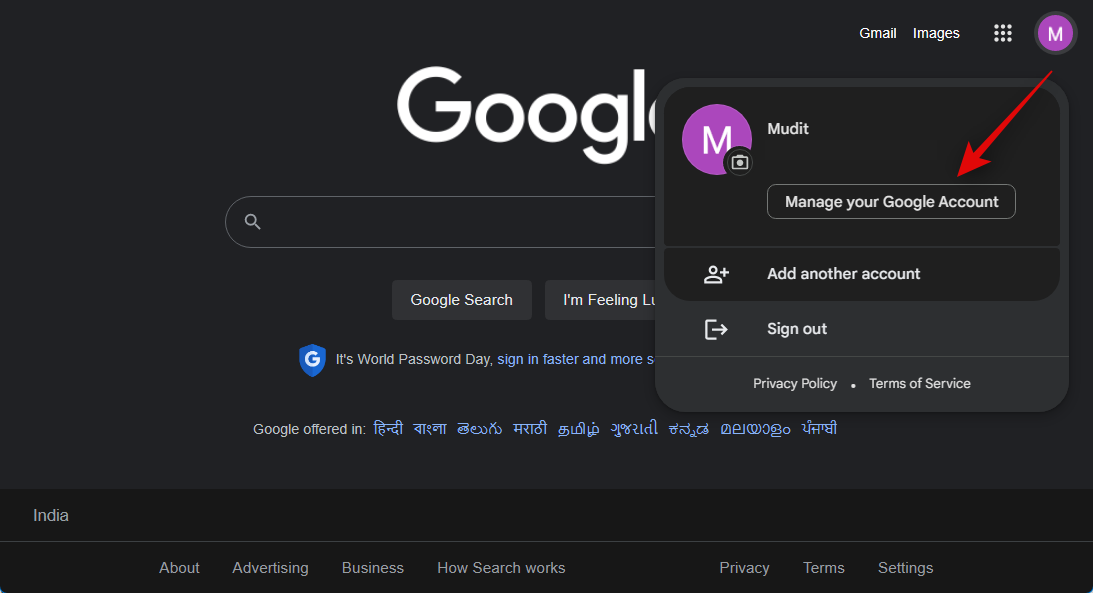Switch Google to ಕನ್ನಡ language

click(x=689, y=429)
